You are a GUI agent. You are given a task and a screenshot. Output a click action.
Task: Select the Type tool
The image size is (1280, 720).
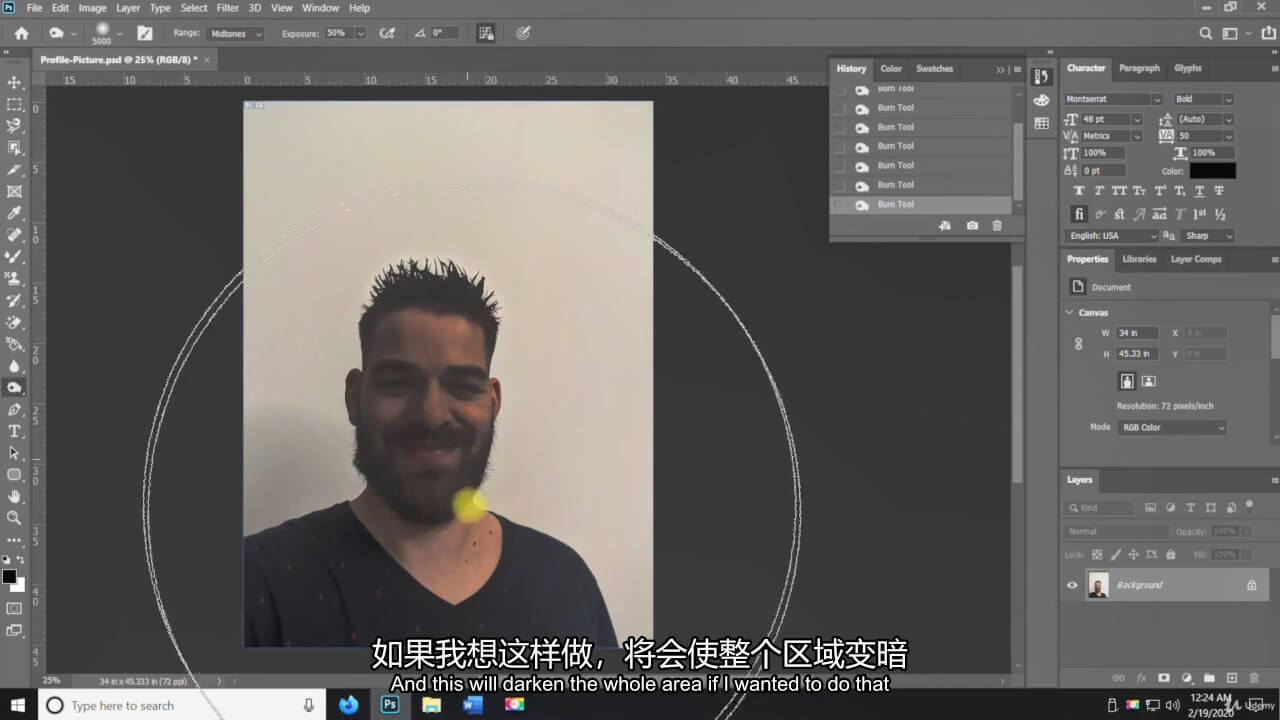click(14, 431)
